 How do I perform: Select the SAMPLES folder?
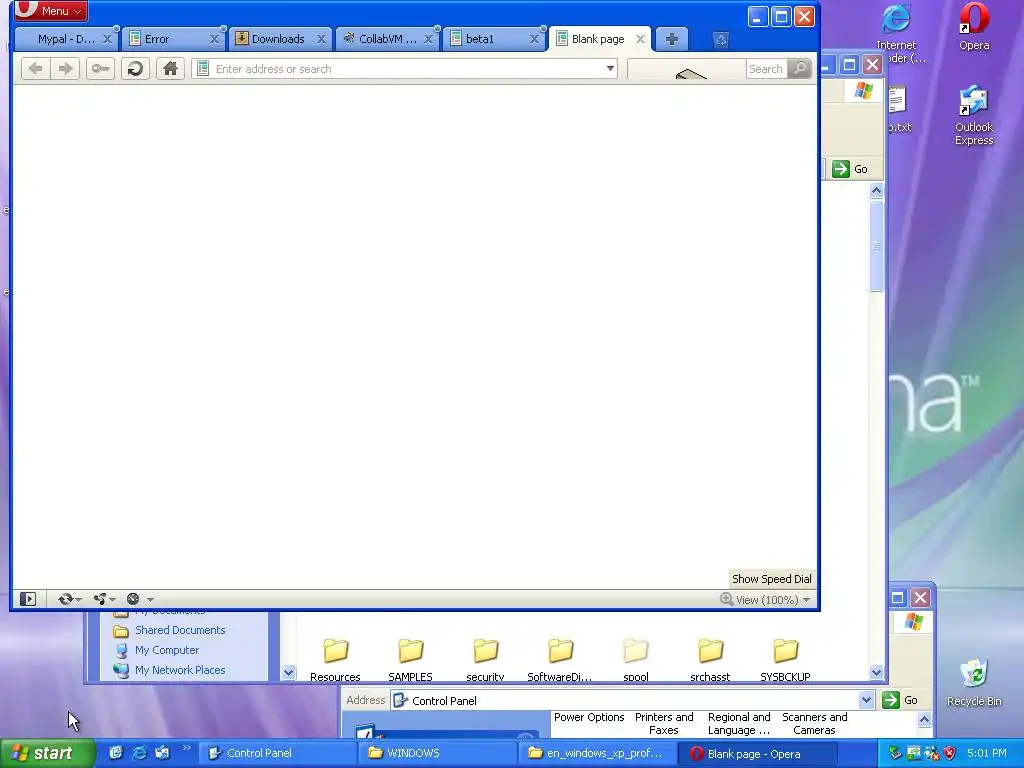click(x=410, y=660)
